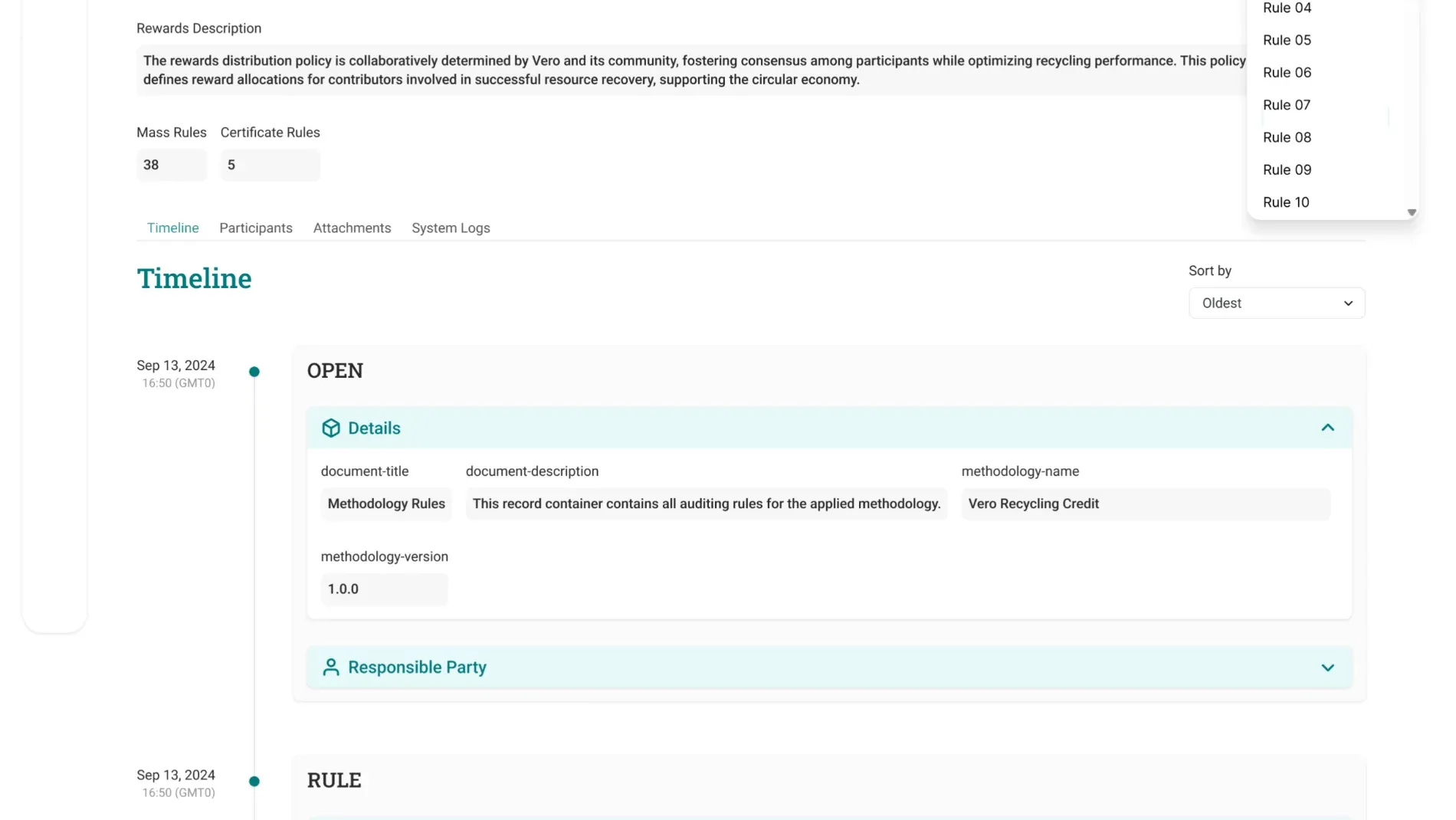
Task: Click the document-description value text
Action: [707, 503]
